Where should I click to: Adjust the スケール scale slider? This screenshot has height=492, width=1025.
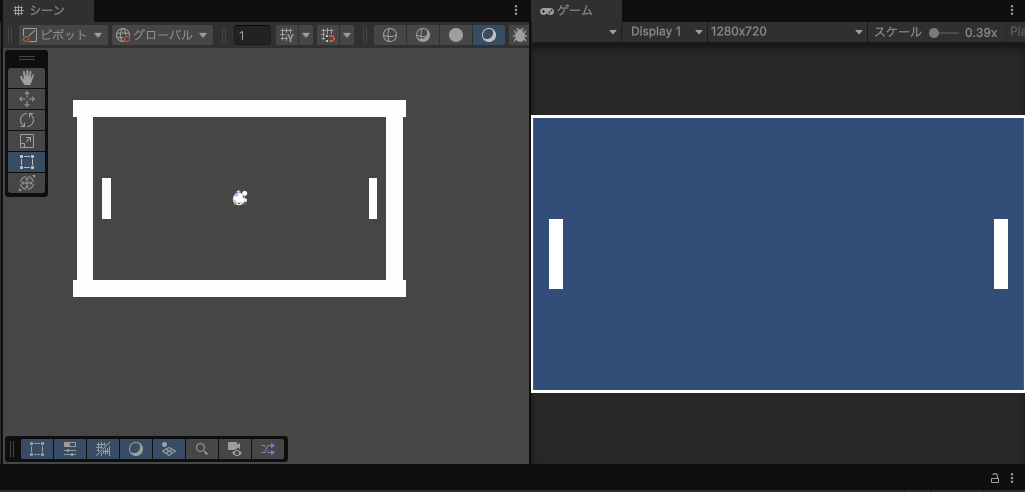(x=944, y=33)
